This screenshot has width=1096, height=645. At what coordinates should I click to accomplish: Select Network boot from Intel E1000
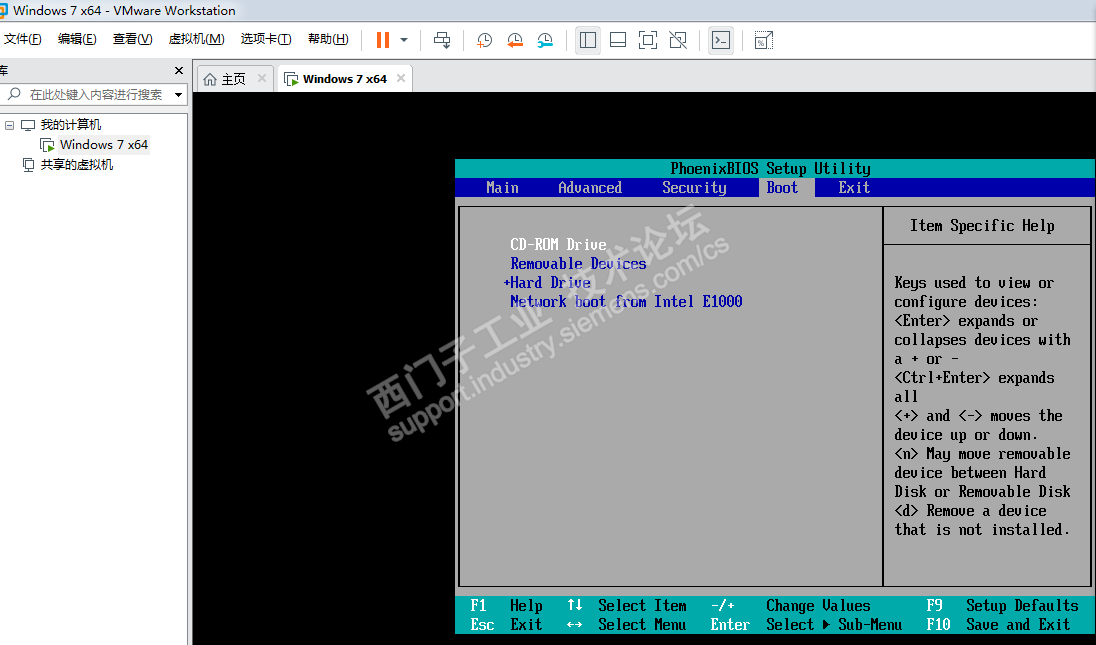pos(626,301)
